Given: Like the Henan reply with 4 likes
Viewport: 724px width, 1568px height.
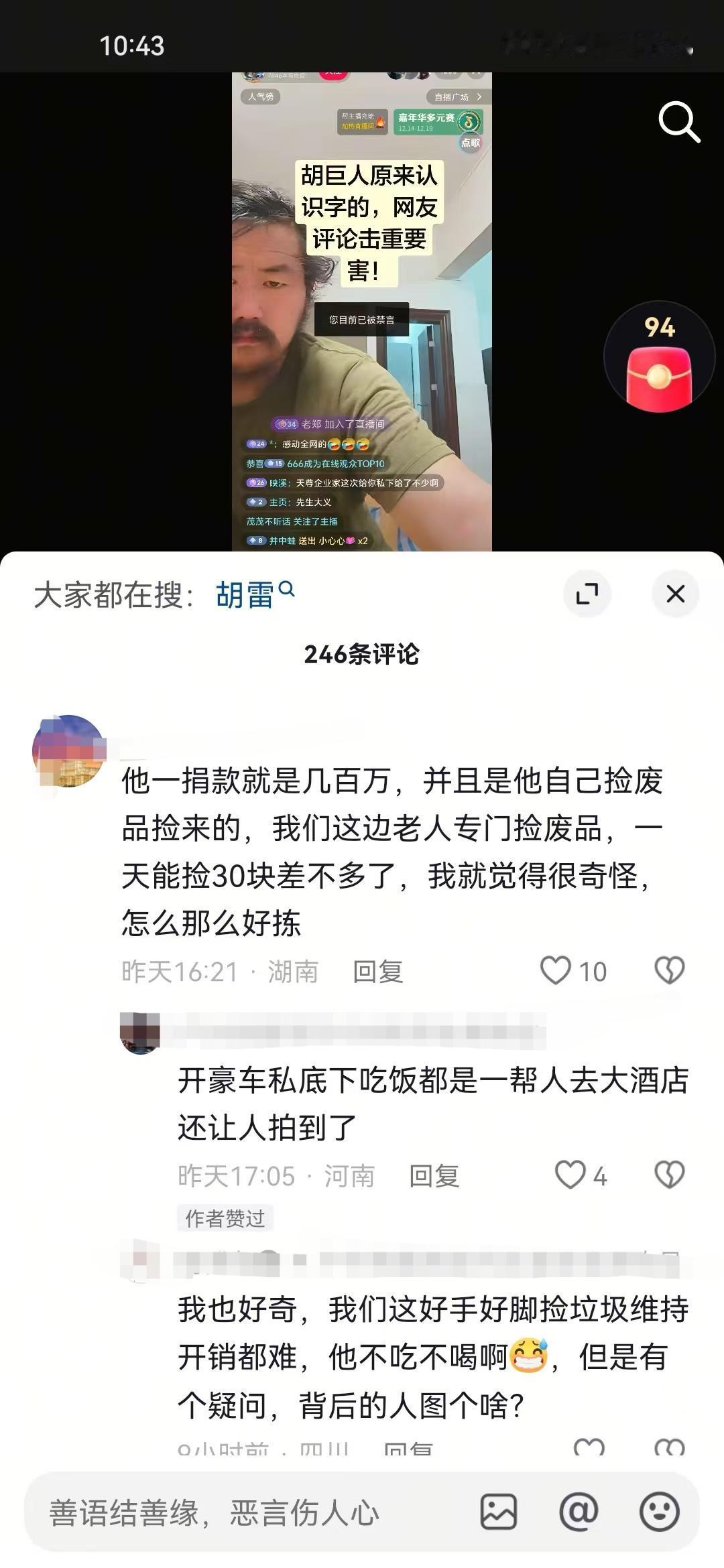Looking at the screenshot, I should [570, 1175].
